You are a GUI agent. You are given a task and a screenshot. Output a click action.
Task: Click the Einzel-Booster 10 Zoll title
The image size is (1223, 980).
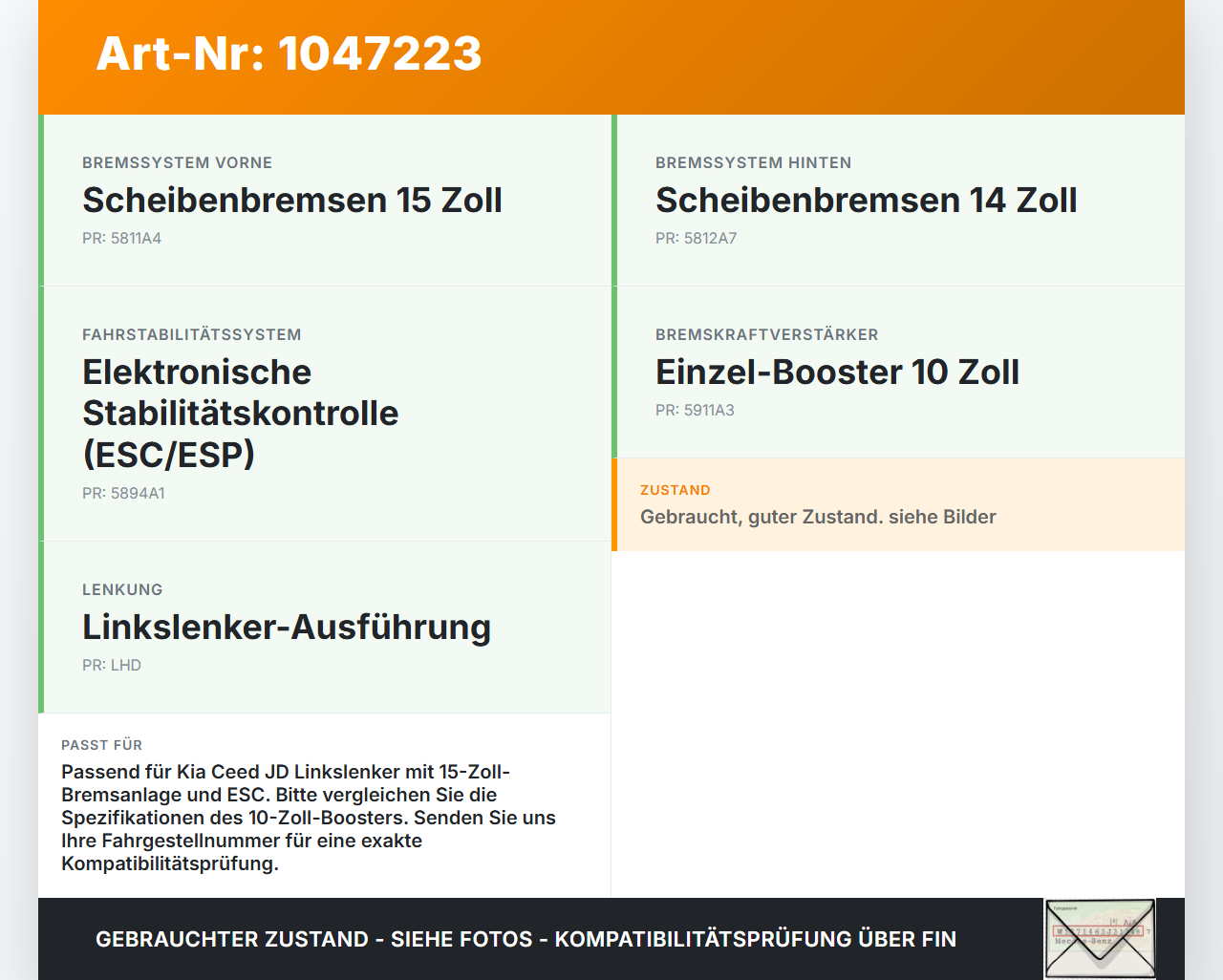[837, 372]
